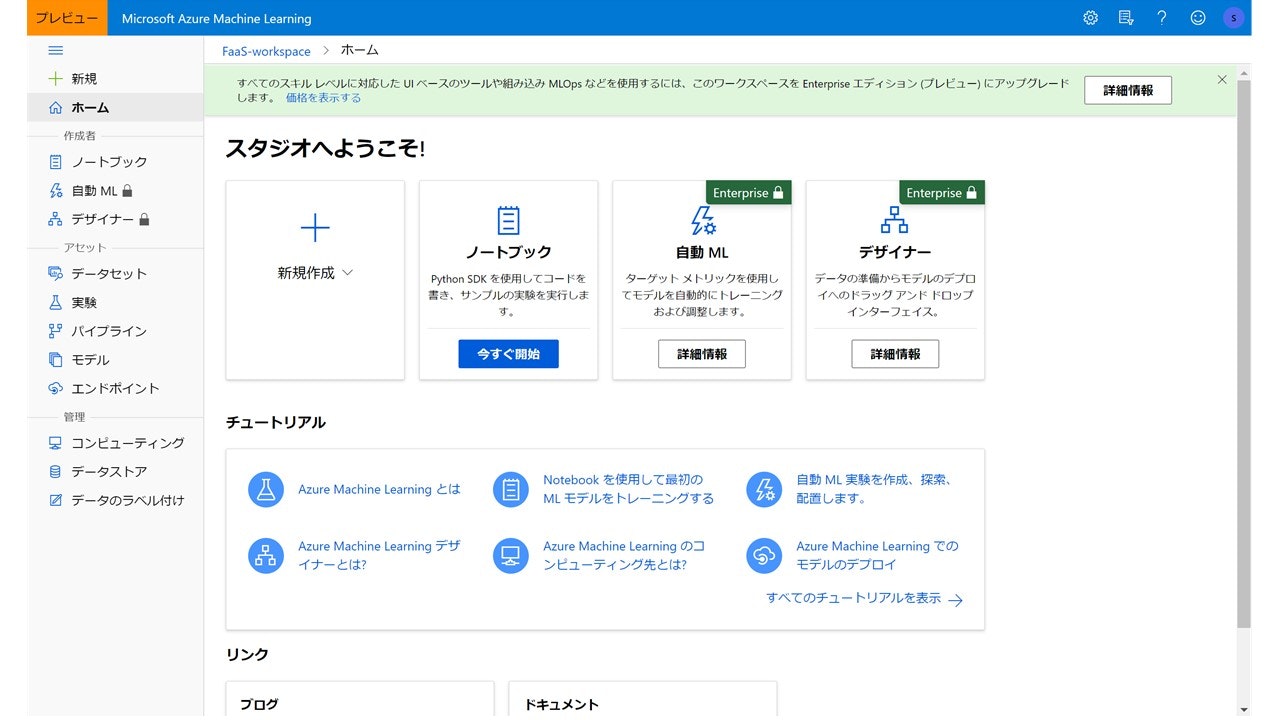Open エンドポイント sidebar item
Image resolution: width=1280 pixels, height=720 pixels.
click(x=115, y=388)
